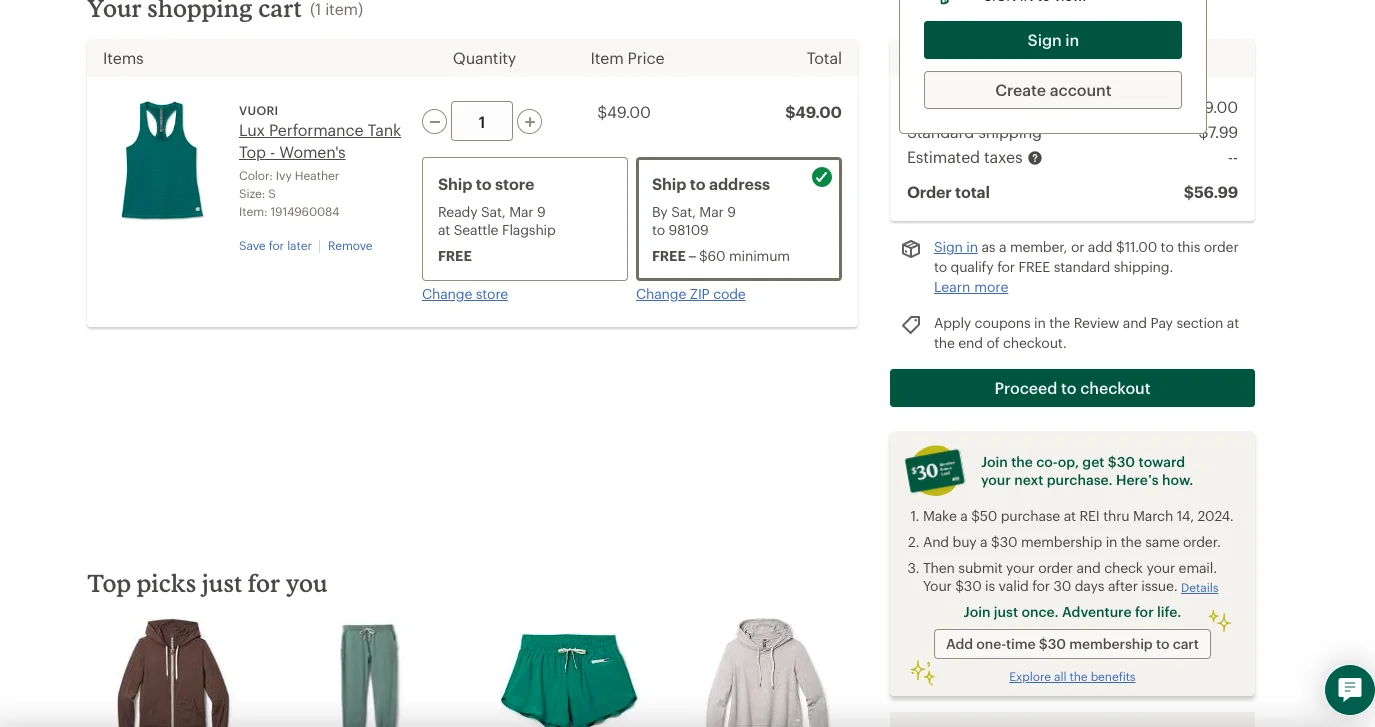This screenshot has width=1375, height=727.
Task: Click the Create account button
Action: [x=1053, y=90]
